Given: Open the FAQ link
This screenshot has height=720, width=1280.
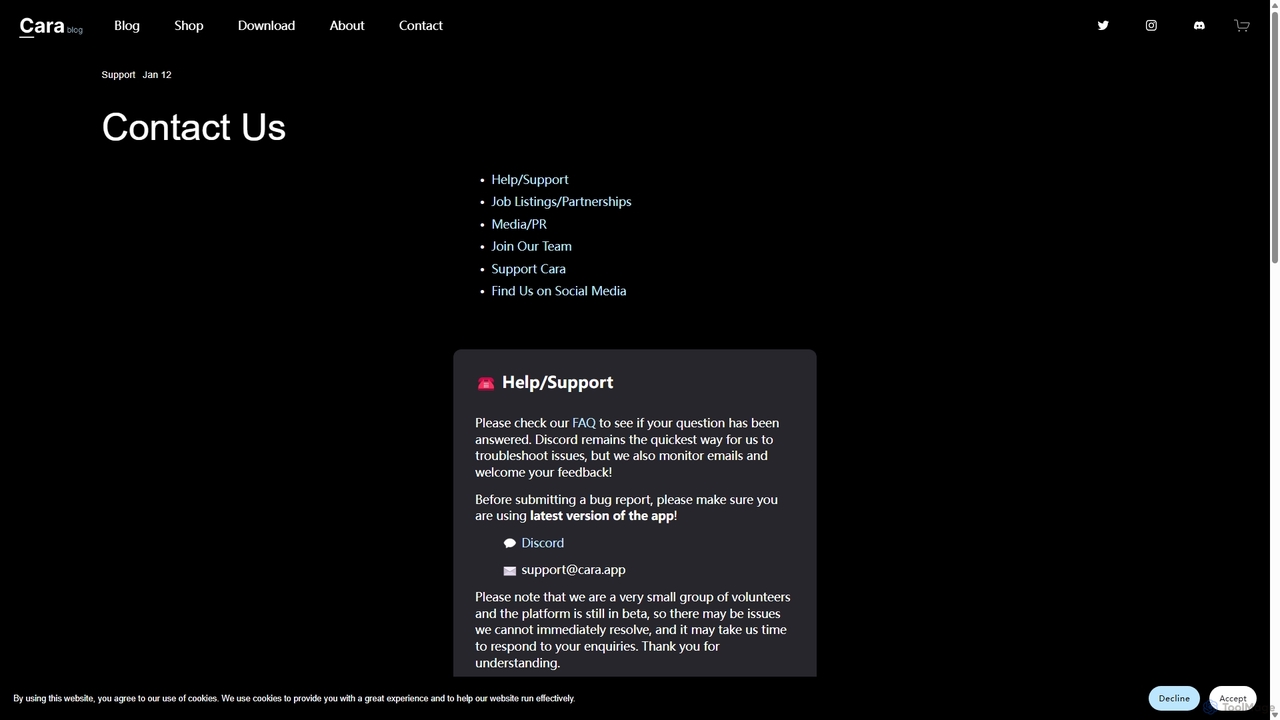Looking at the screenshot, I should pos(584,423).
